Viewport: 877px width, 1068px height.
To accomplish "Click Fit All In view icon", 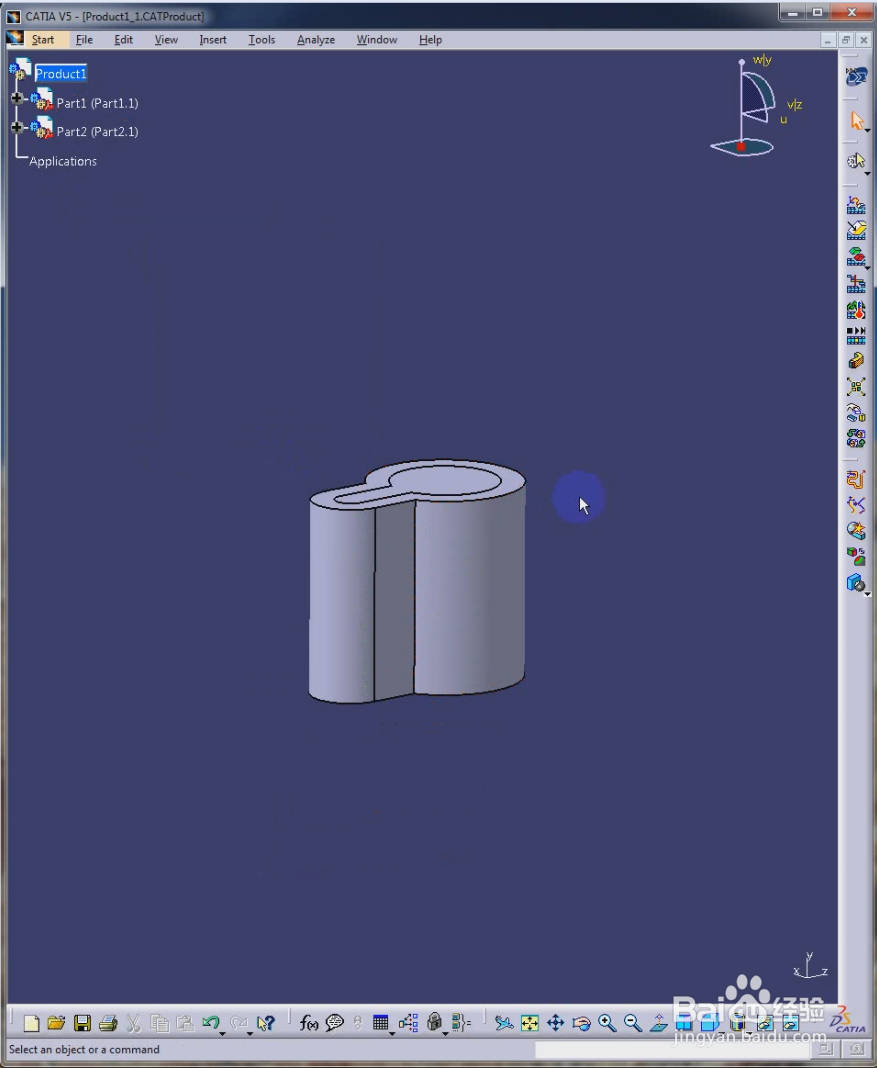I will pyautogui.click(x=530, y=1022).
